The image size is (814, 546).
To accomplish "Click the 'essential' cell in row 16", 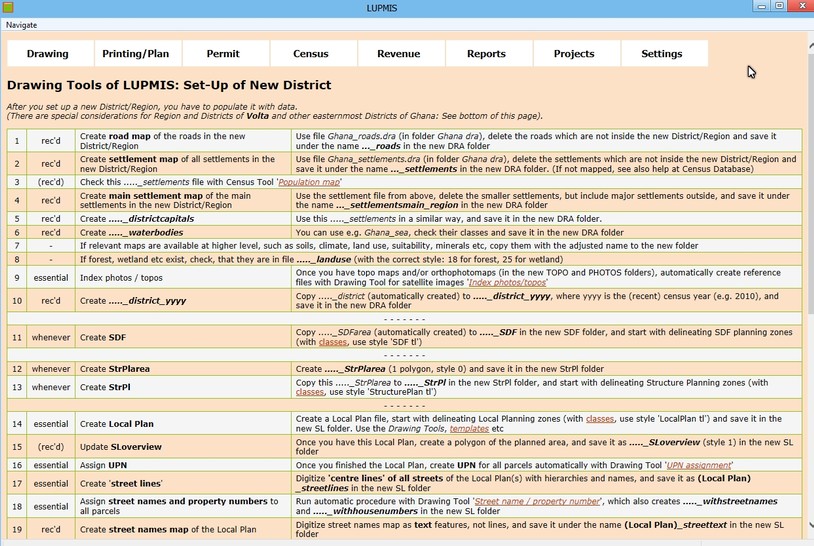I will point(51,465).
